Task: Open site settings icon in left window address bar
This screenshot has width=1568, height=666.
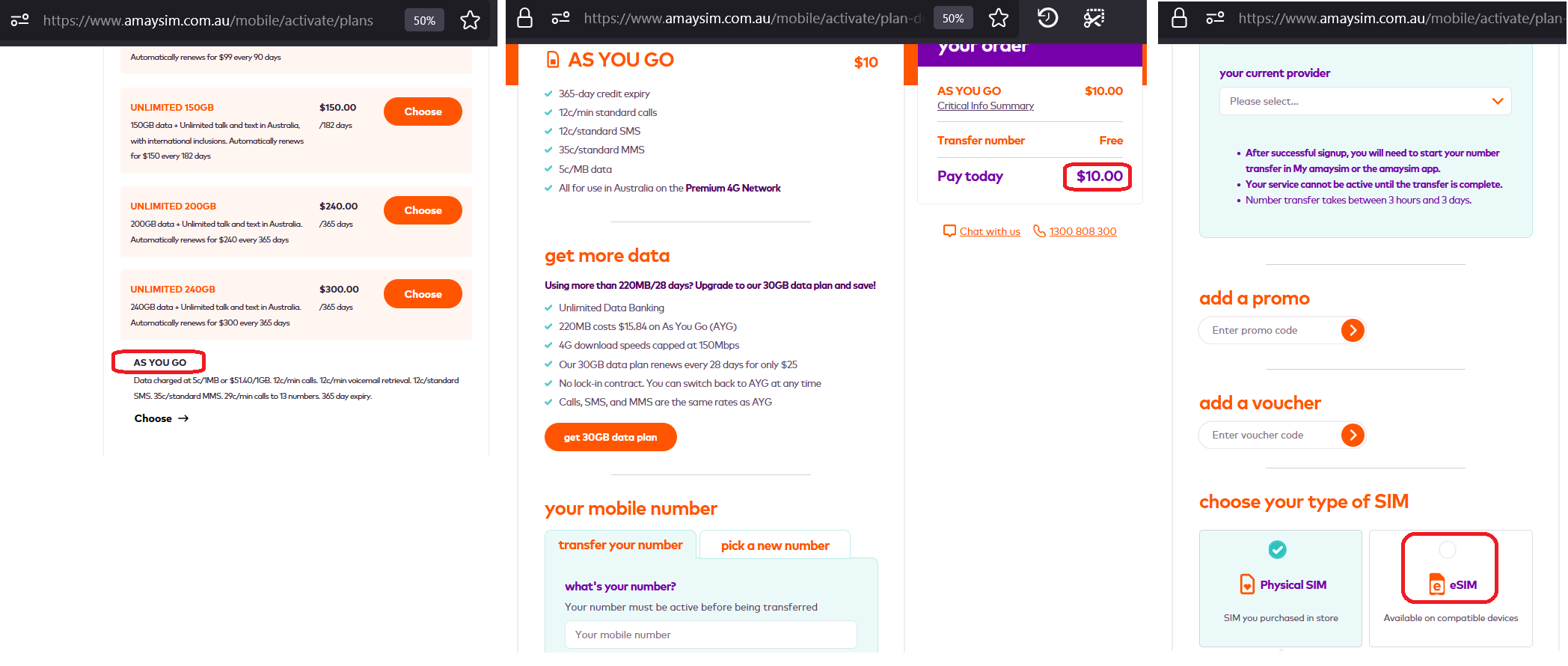Action: (x=20, y=20)
